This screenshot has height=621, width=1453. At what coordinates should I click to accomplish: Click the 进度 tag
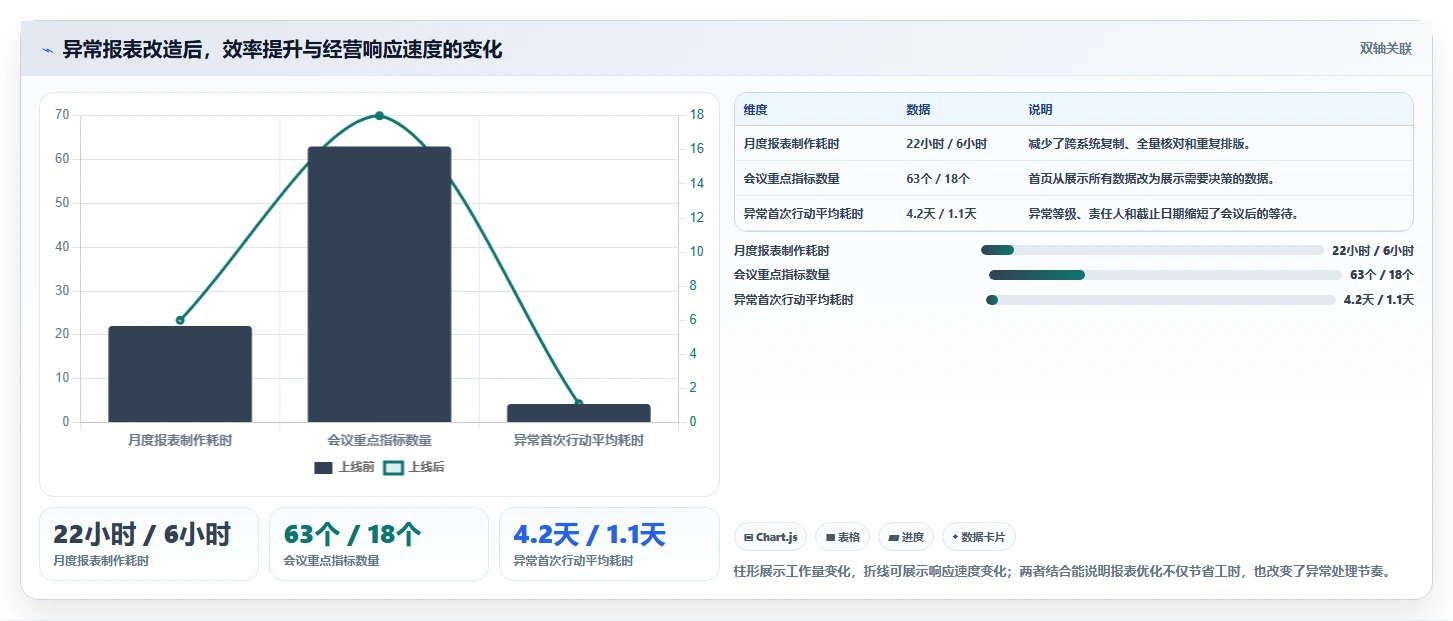pyautogui.click(x=906, y=537)
